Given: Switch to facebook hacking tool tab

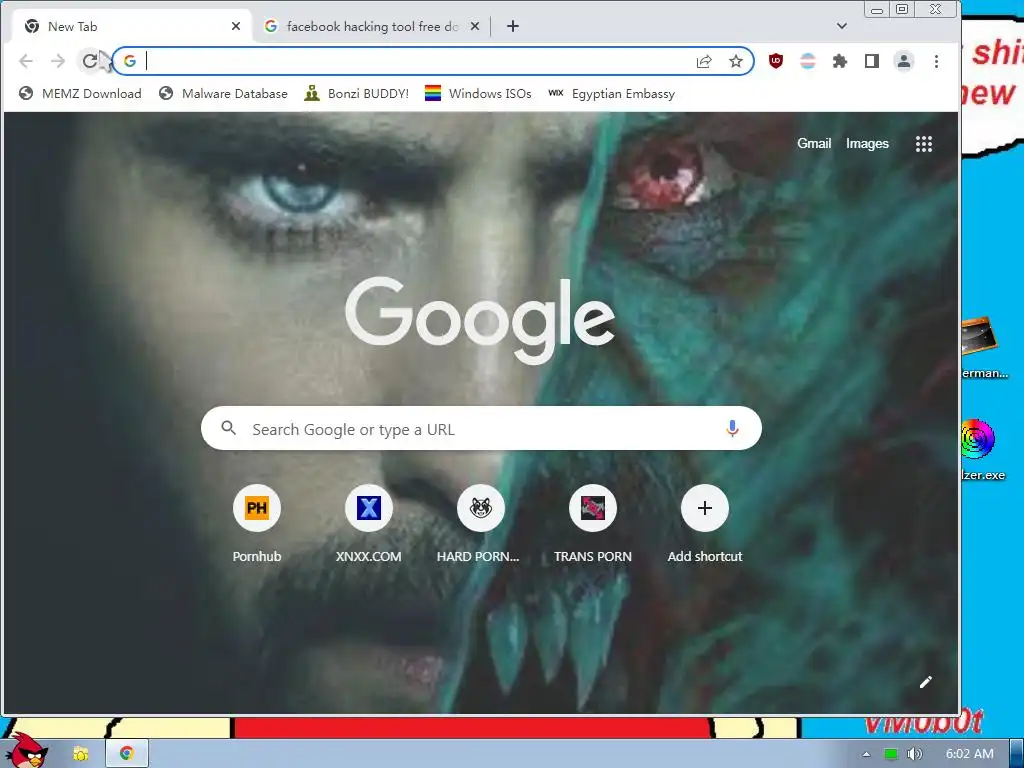Looking at the screenshot, I should (x=372, y=26).
